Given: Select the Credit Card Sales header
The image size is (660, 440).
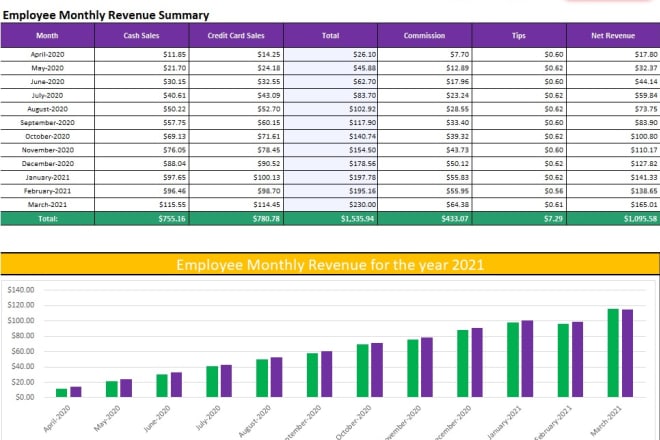Looking at the screenshot, I should tap(236, 35).
